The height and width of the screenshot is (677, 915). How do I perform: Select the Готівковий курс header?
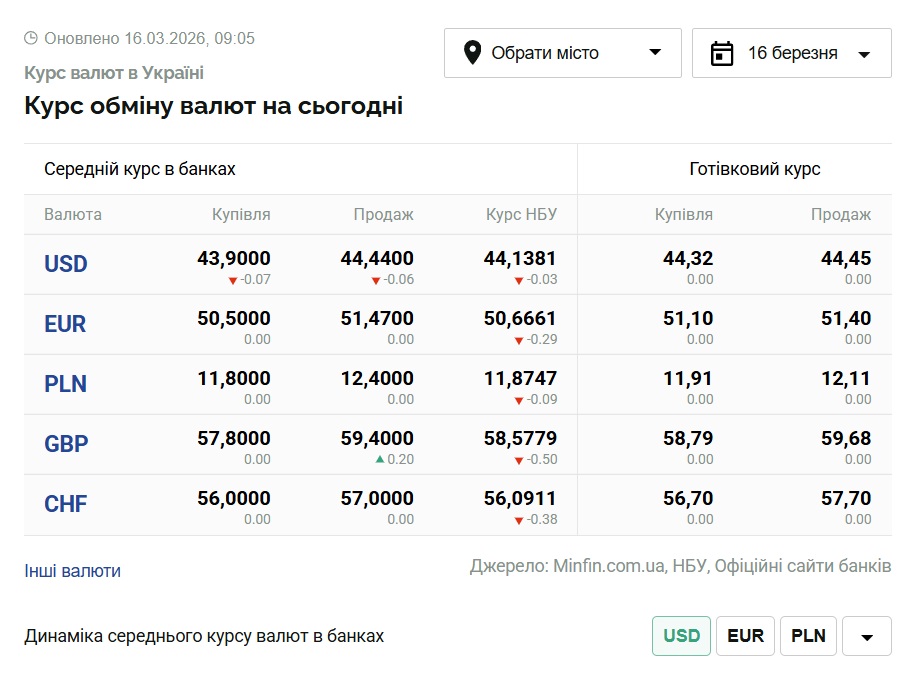coord(755,169)
